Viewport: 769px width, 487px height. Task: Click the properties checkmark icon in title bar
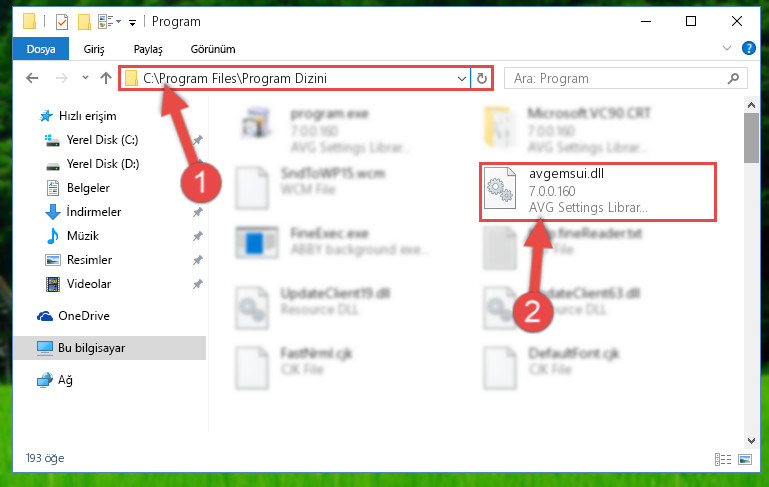(x=62, y=22)
